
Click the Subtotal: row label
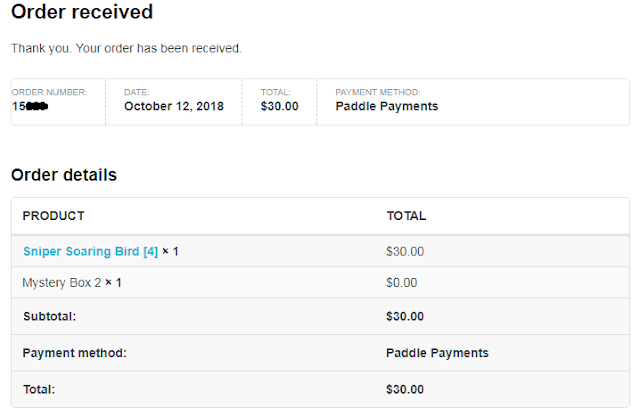tap(49, 317)
